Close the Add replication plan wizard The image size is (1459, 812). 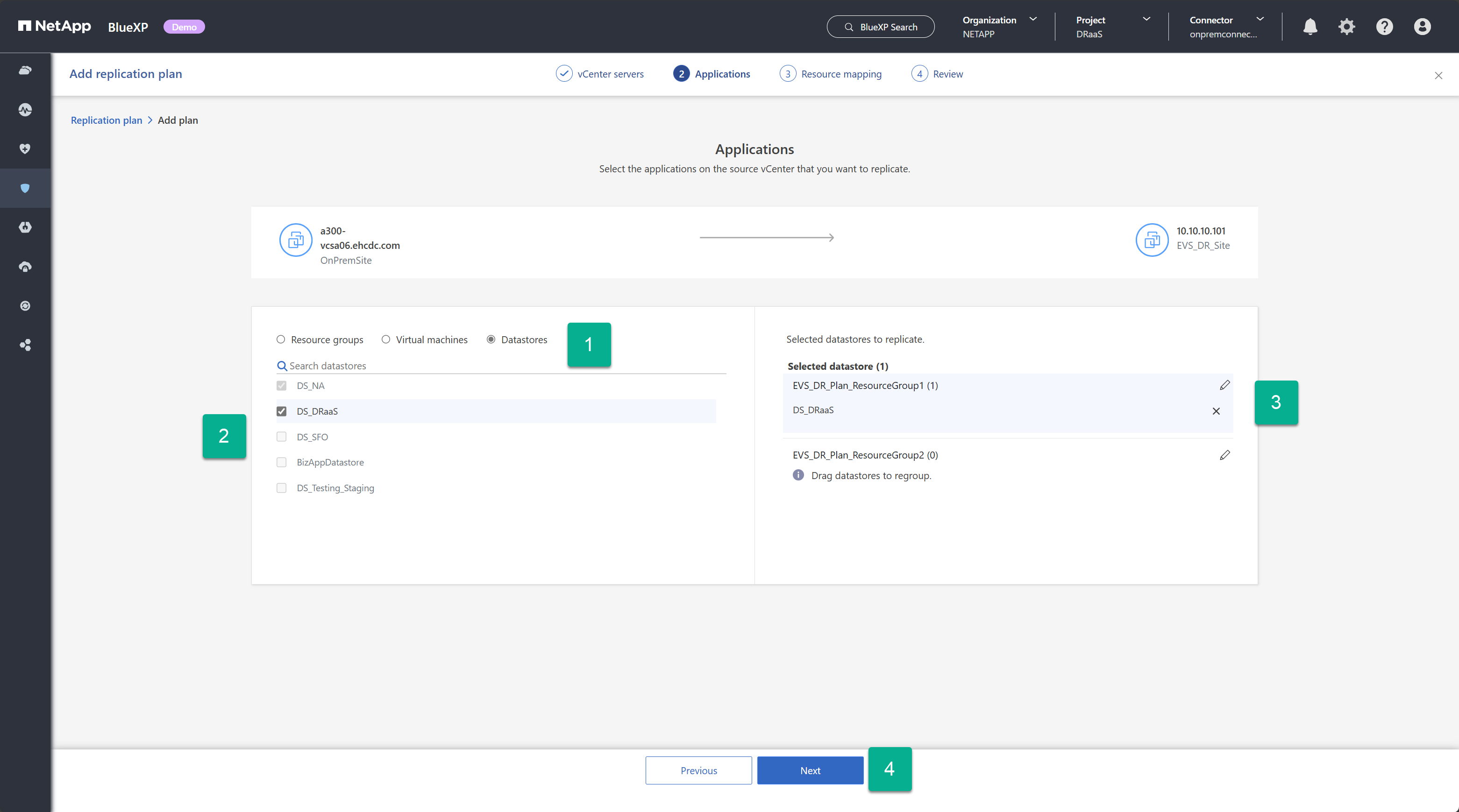click(1438, 75)
